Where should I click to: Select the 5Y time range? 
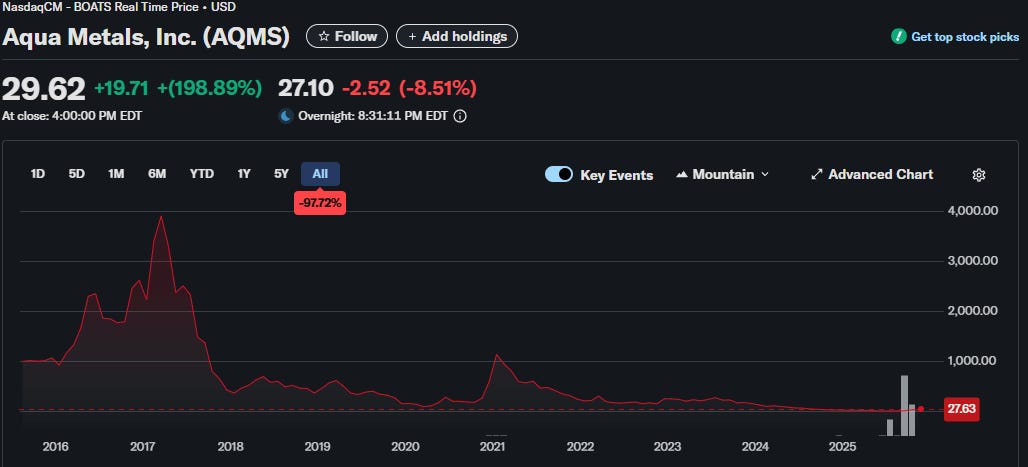pyautogui.click(x=281, y=174)
